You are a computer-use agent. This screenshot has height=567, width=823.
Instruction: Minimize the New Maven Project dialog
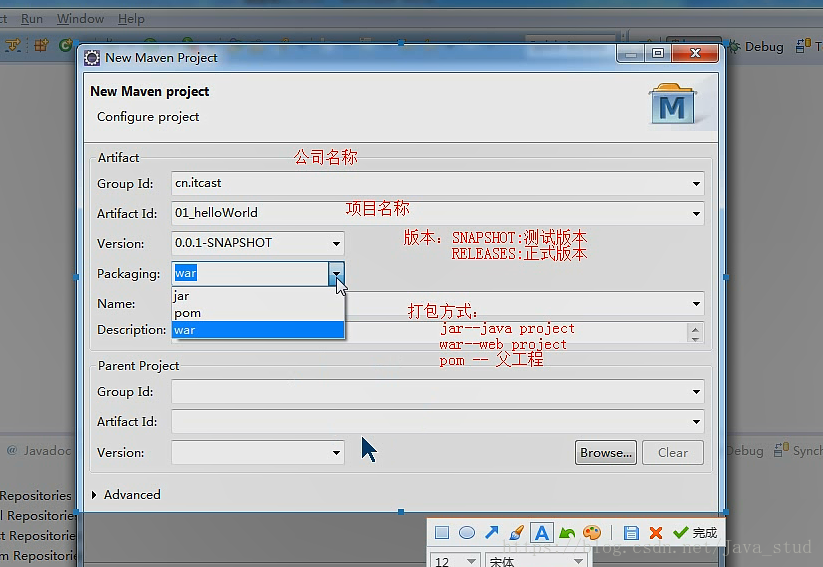pyautogui.click(x=631, y=53)
